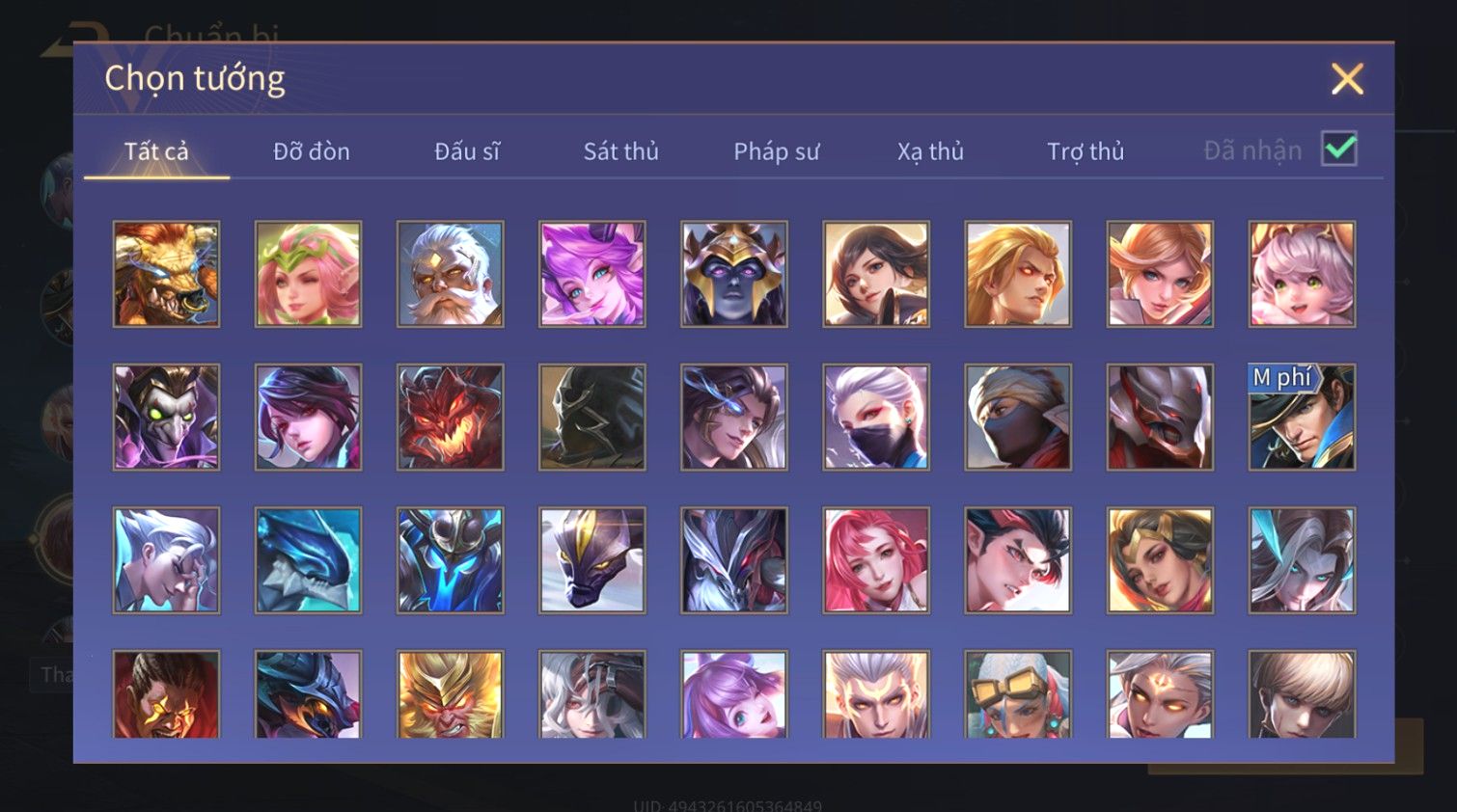Pick the red-haired woman hero portrait
The height and width of the screenshot is (812, 1457).
pyautogui.click(x=876, y=560)
